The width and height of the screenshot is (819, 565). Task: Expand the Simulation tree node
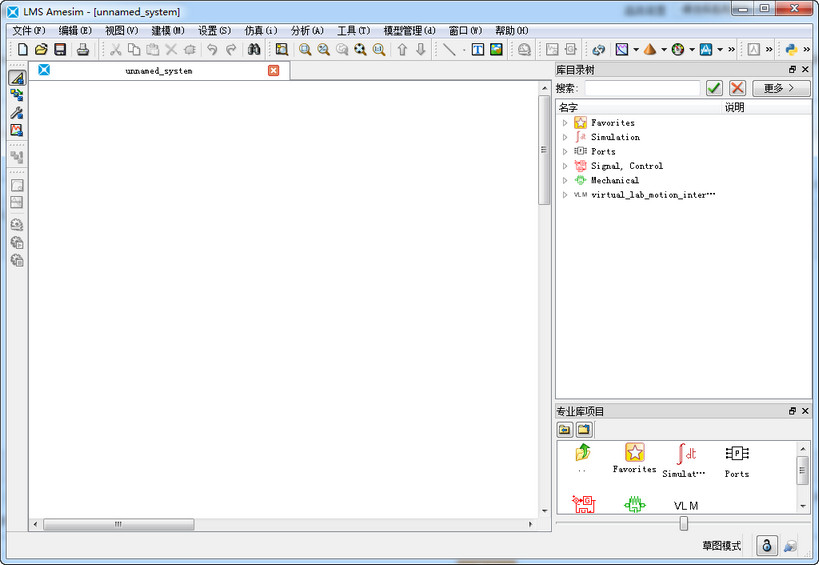(x=565, y=137)
